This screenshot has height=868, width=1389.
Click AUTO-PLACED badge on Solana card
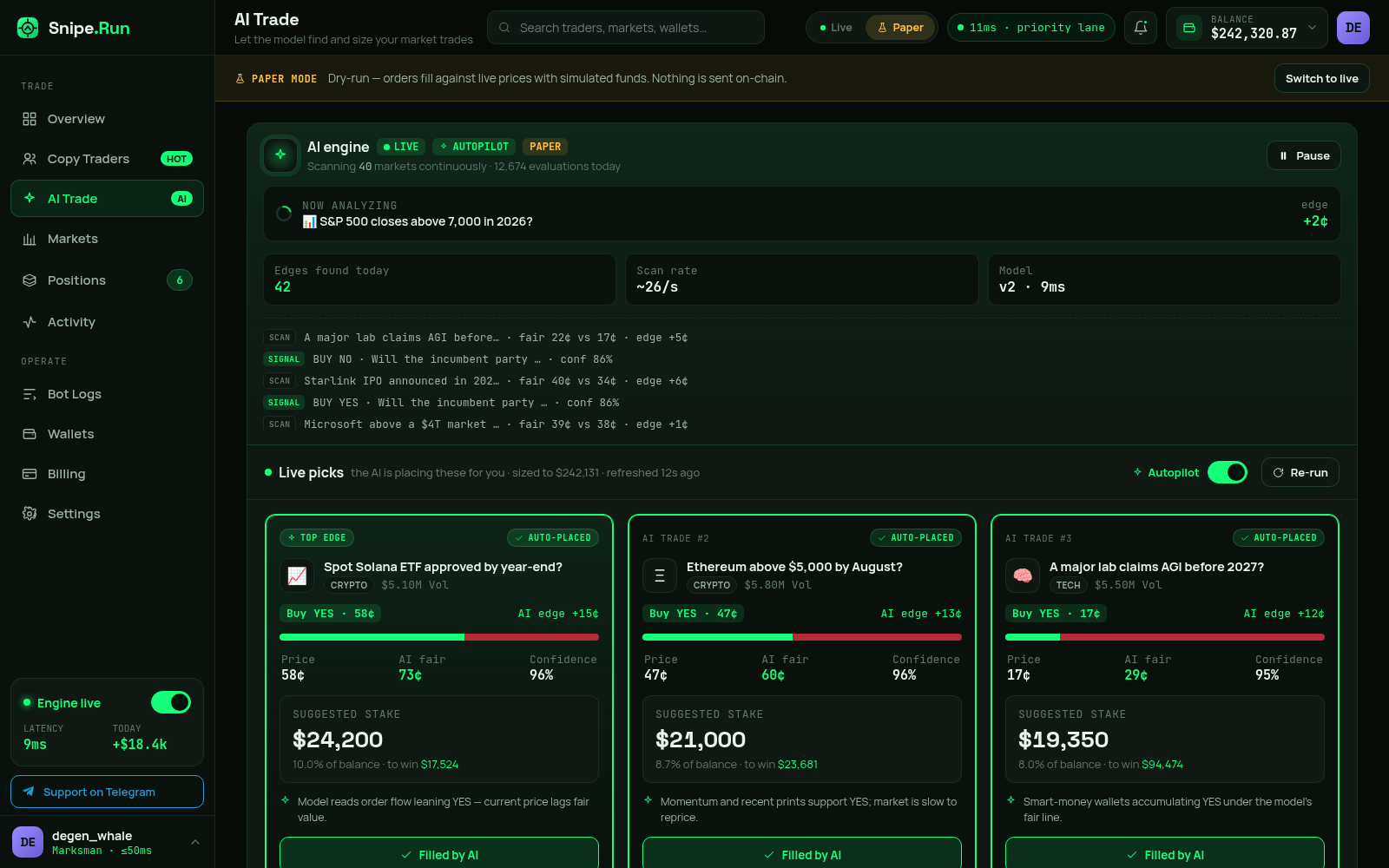point(553,538)
